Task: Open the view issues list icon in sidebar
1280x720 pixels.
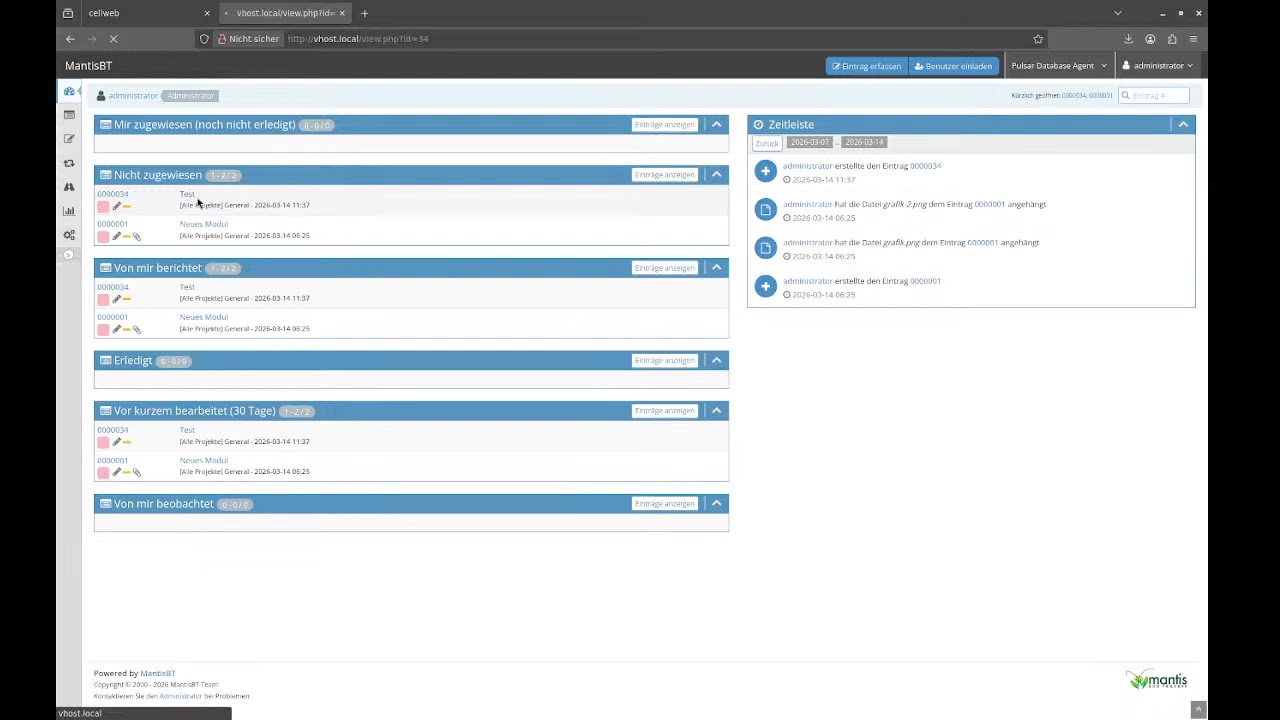Action: click(69, 115)
